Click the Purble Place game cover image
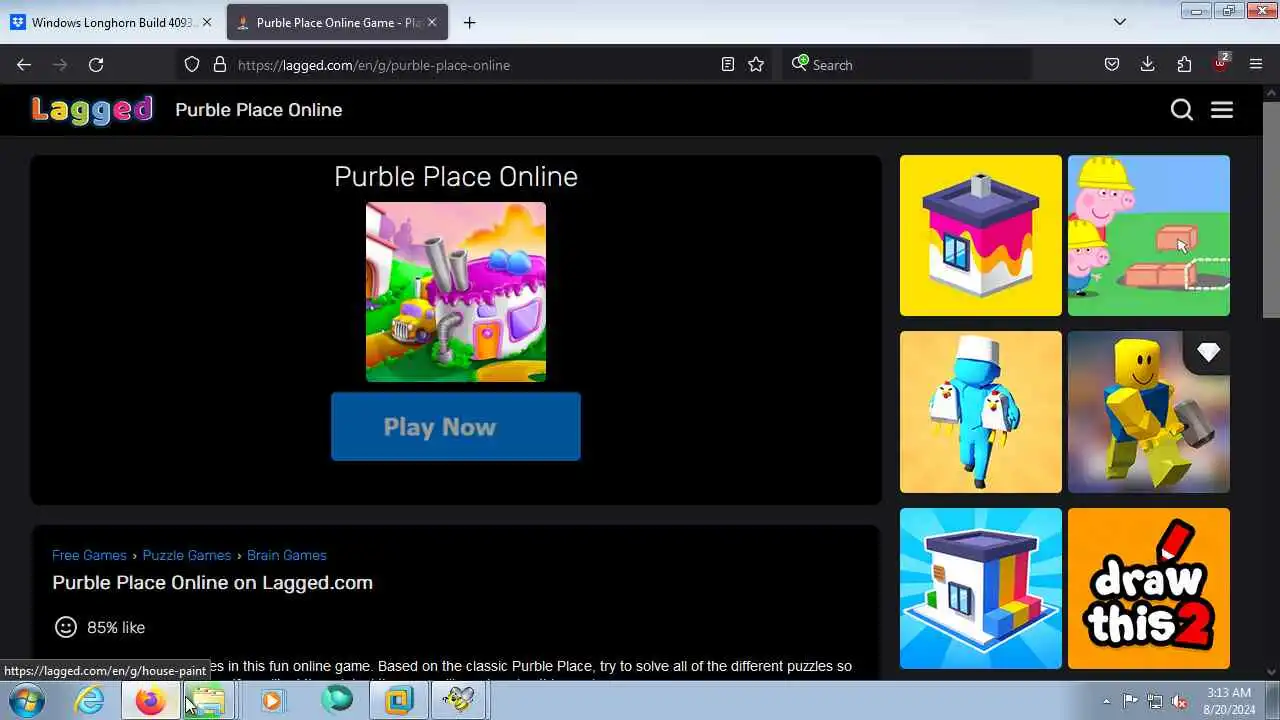 (456, 292)
